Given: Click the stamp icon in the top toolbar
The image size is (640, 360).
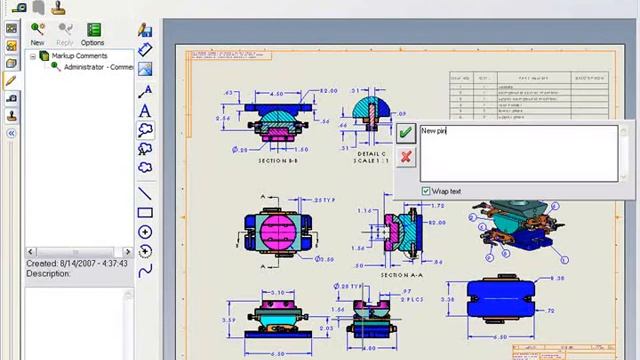Looking at the screenshot, I should click(58, 7).
